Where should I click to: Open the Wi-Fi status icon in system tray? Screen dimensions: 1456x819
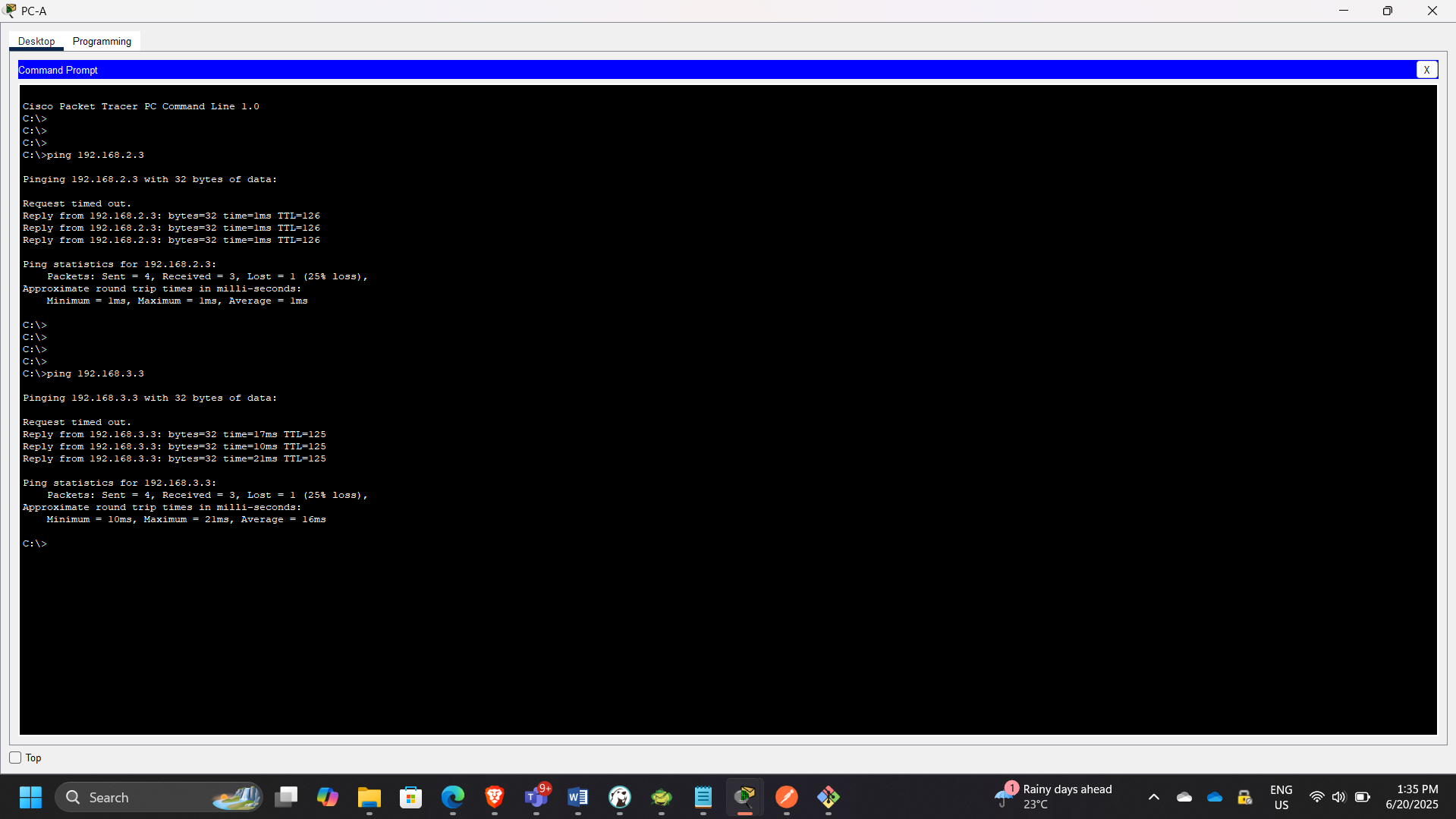click(x=1316, y=797)
